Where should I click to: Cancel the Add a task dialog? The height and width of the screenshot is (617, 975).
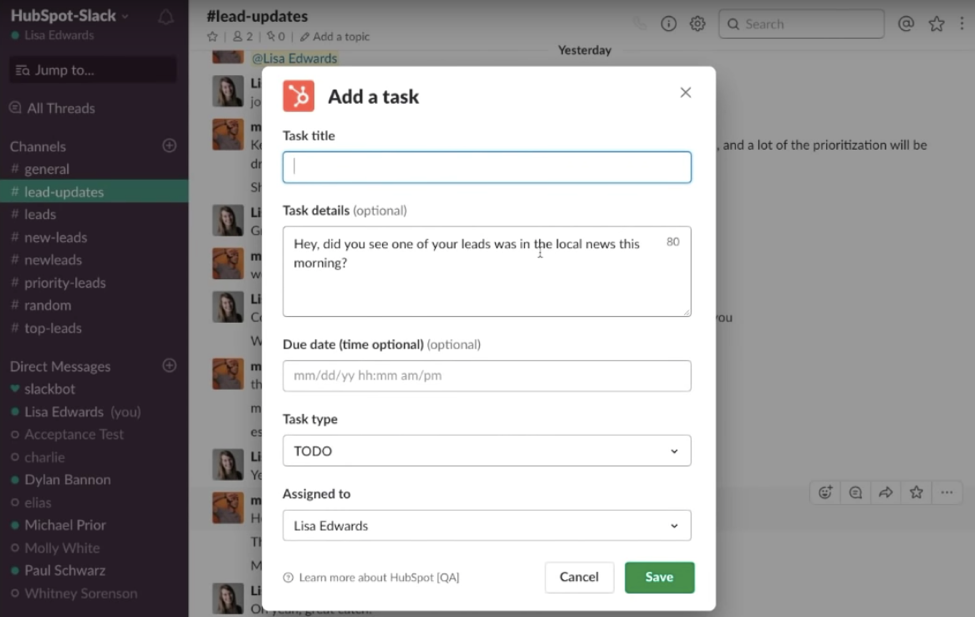[579, 577]
